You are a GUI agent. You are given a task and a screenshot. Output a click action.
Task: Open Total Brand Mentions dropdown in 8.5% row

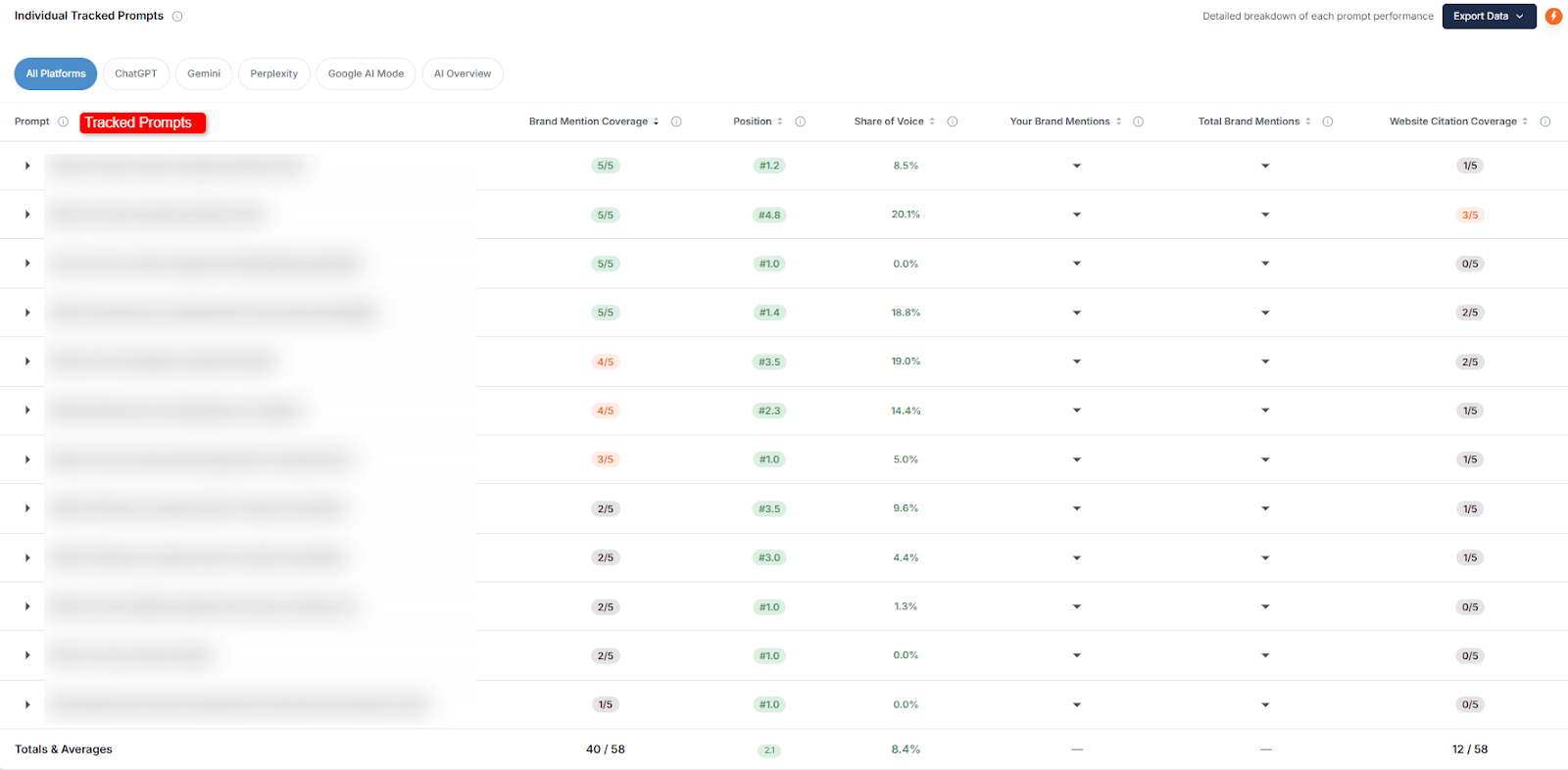[1265, 166]
